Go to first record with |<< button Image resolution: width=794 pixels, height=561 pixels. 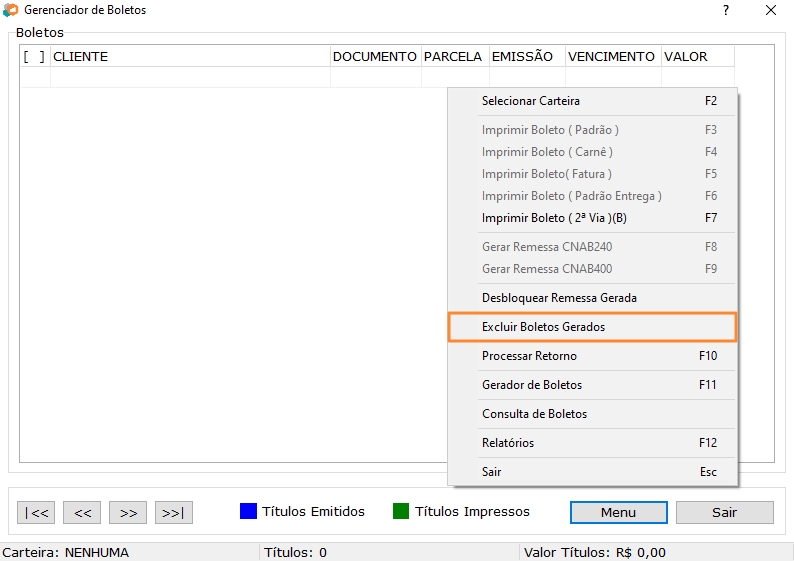[36, 513]
